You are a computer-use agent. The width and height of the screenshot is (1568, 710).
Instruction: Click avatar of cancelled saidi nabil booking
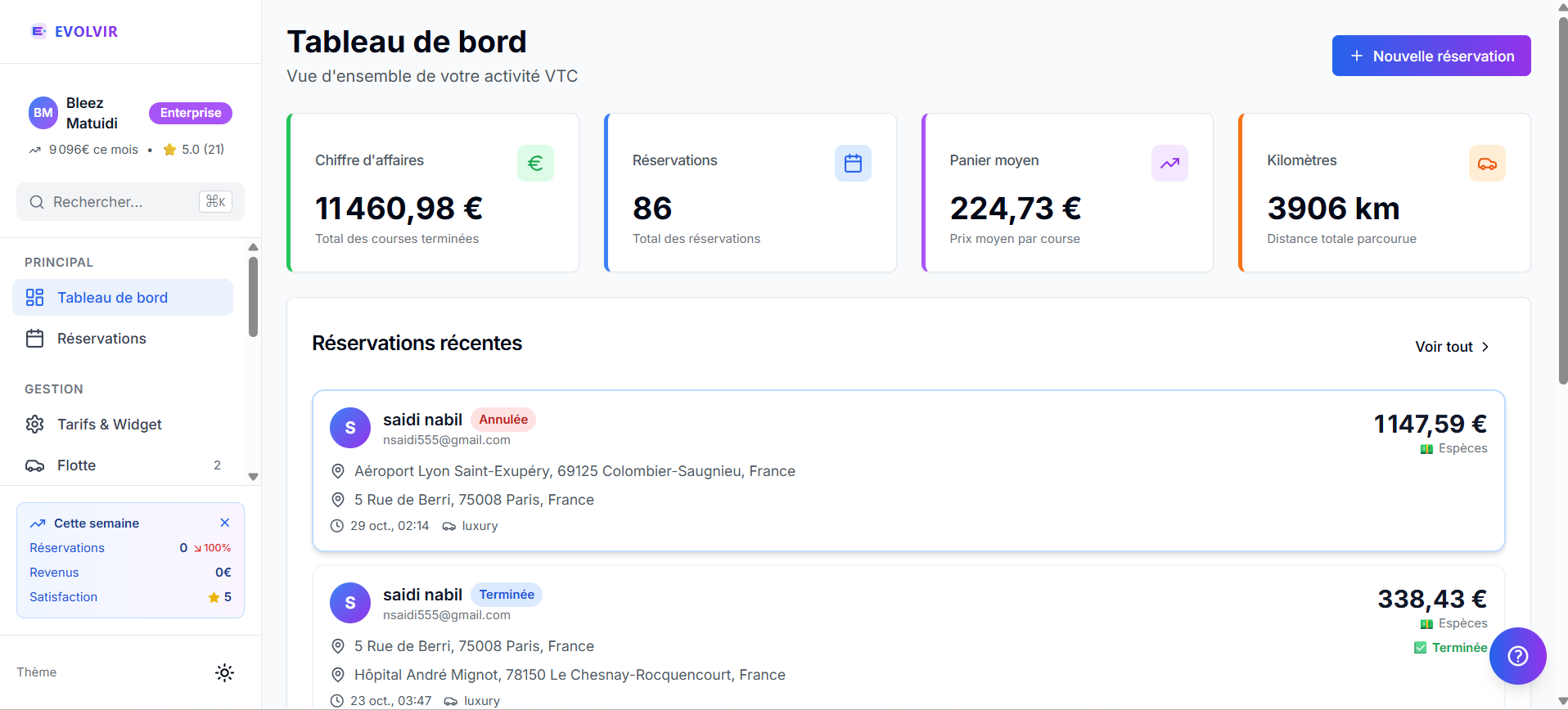coord(350,428)
